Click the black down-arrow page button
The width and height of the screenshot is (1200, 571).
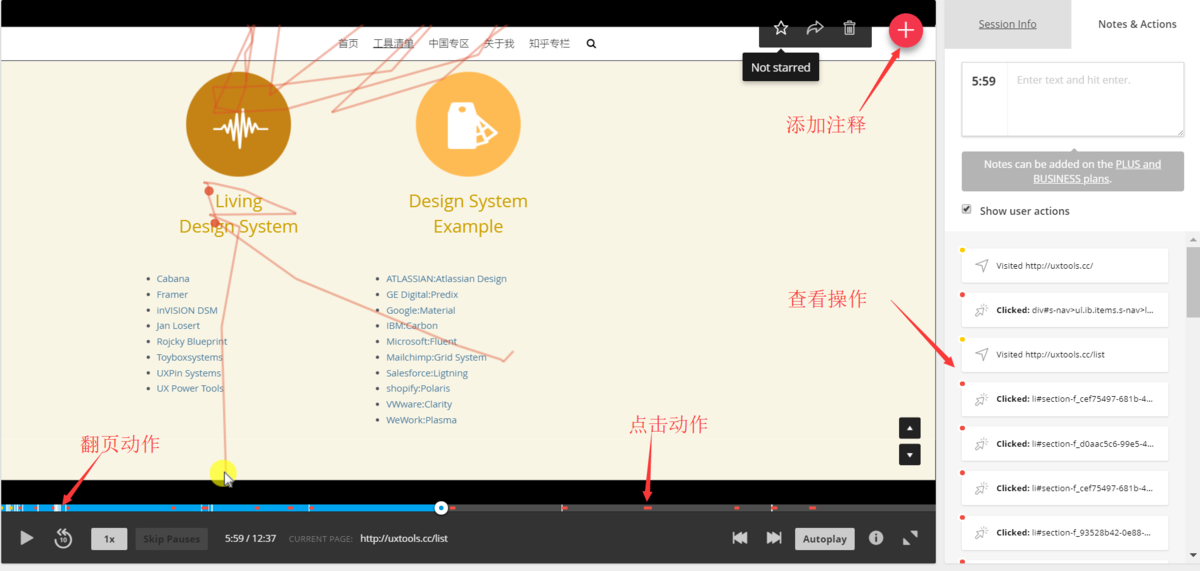909,454
